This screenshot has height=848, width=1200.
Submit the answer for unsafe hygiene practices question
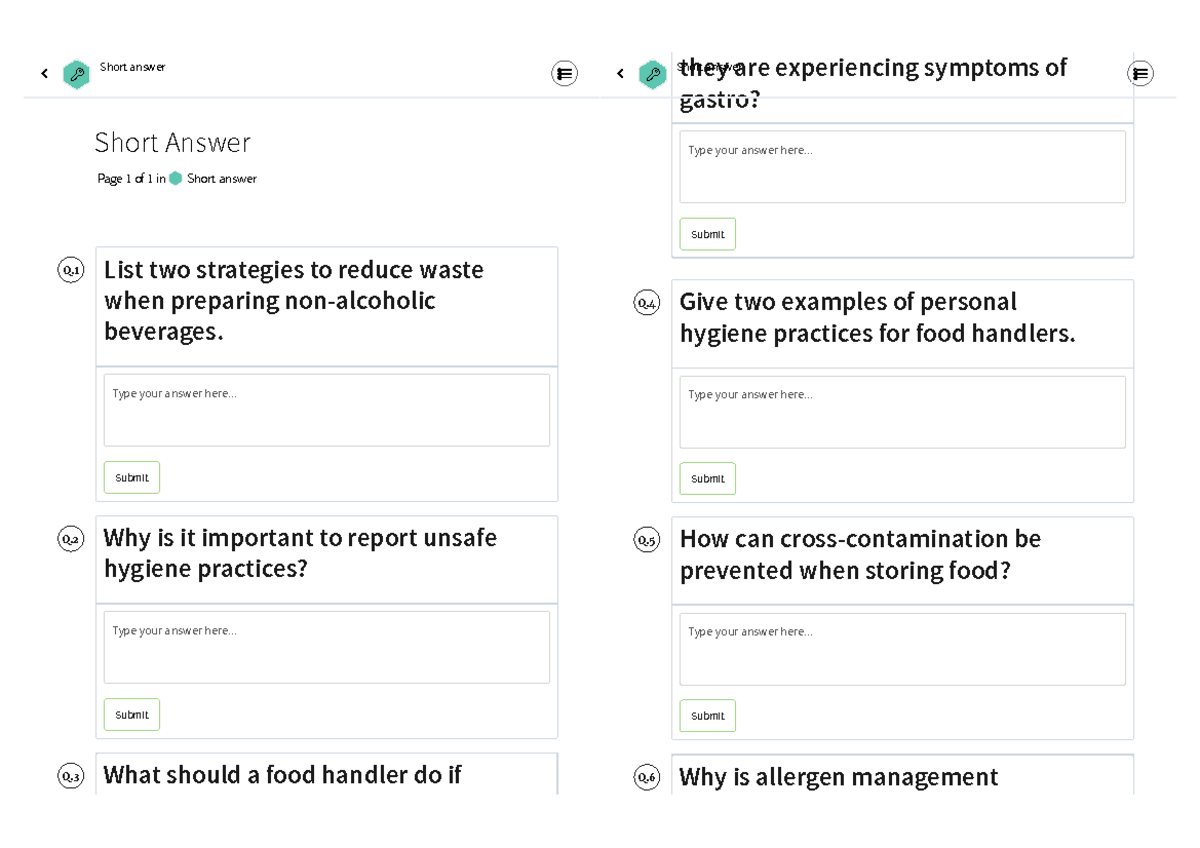point(132,715)
